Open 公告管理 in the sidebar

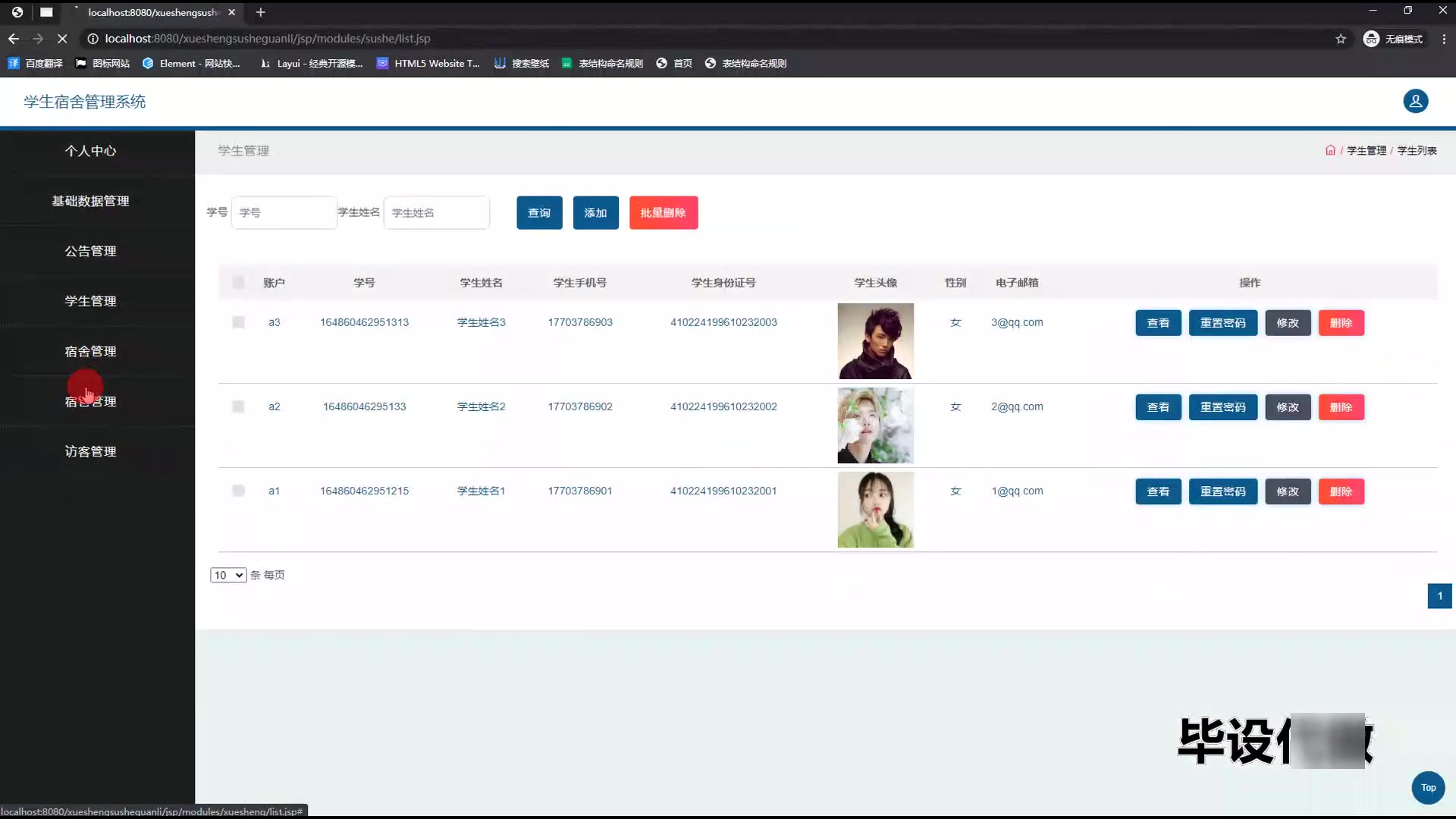click(90, 251)
